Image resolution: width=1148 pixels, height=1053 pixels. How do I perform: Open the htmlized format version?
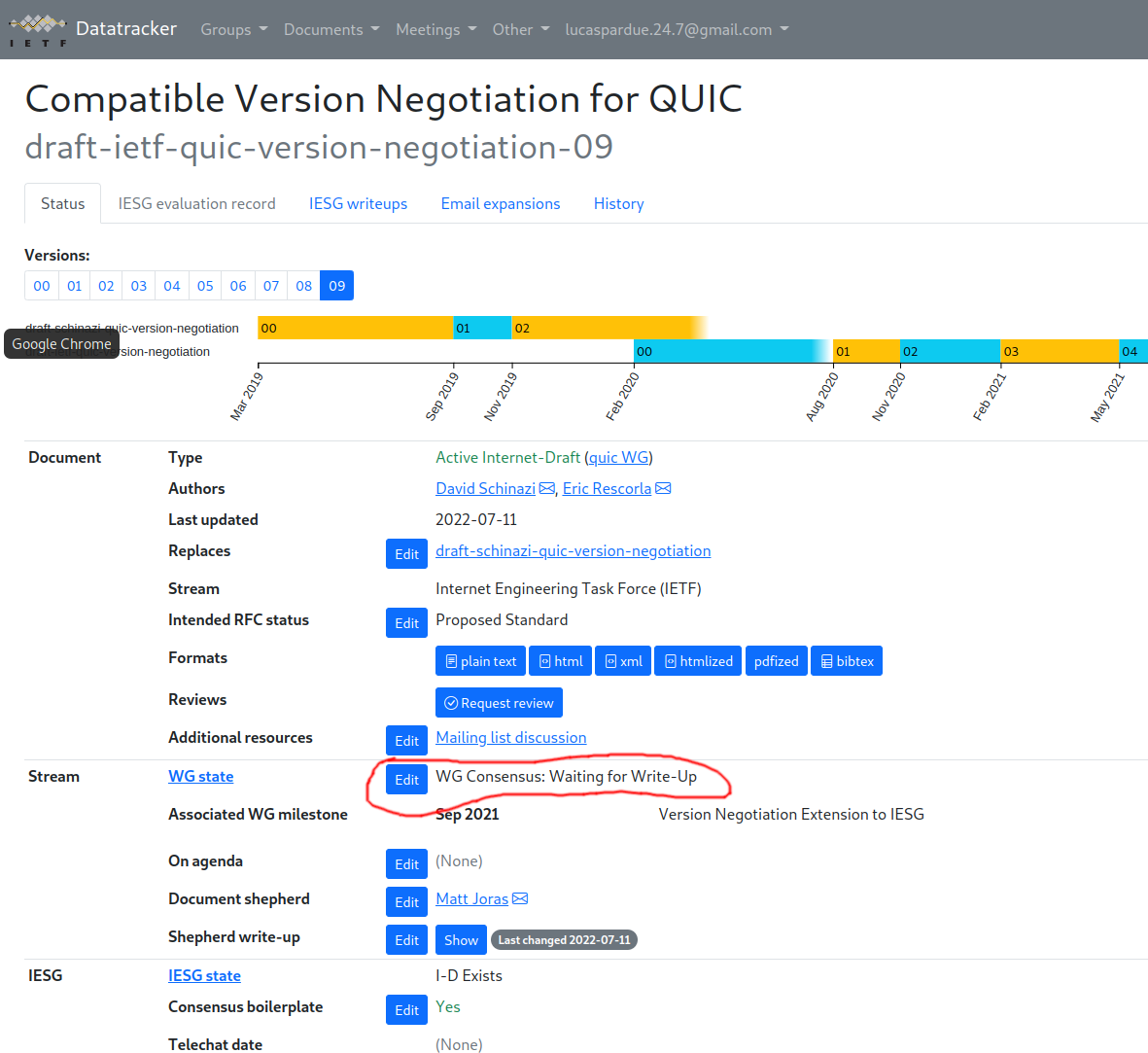pyautogui.click(x=698, y=660)
